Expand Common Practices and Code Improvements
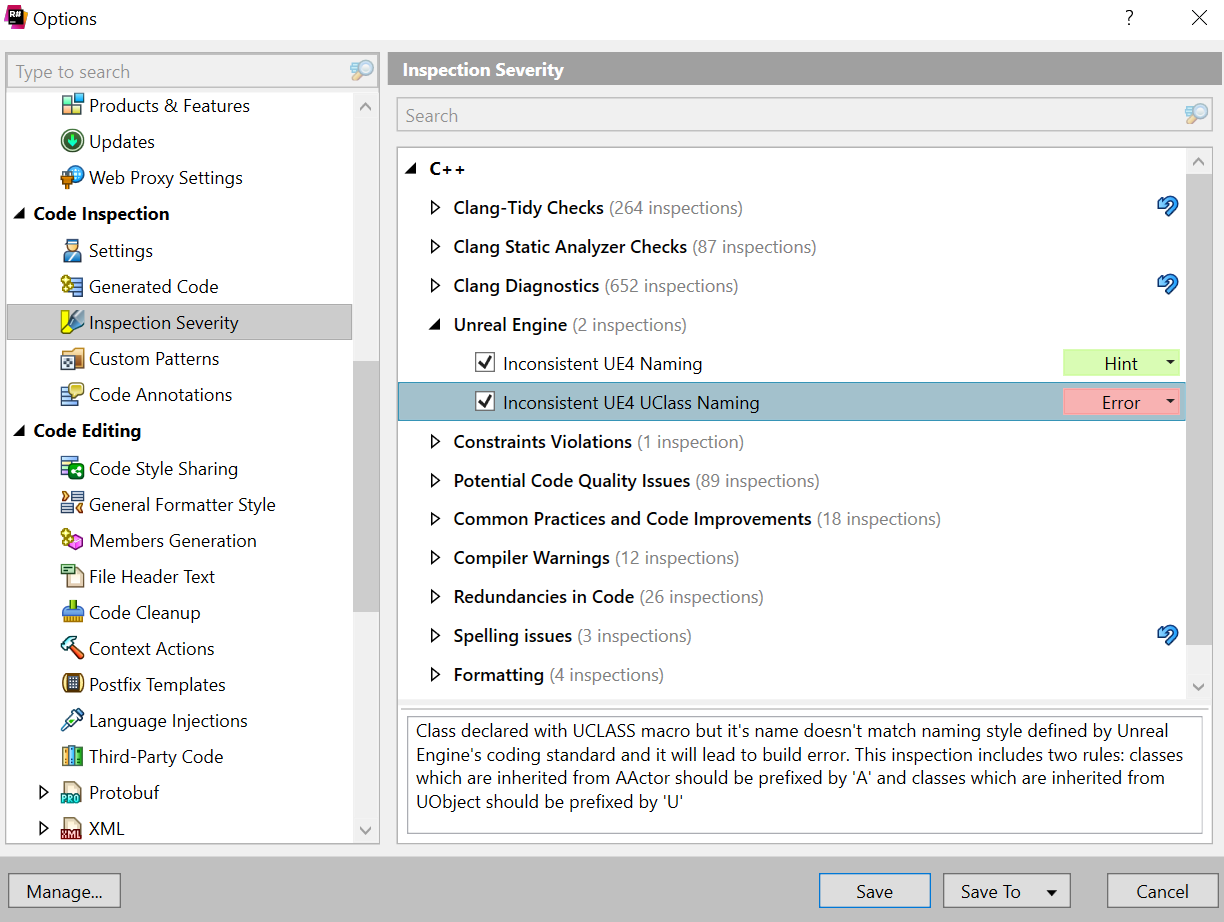Viewport: 1224px width, 922px height. [435, 520]
